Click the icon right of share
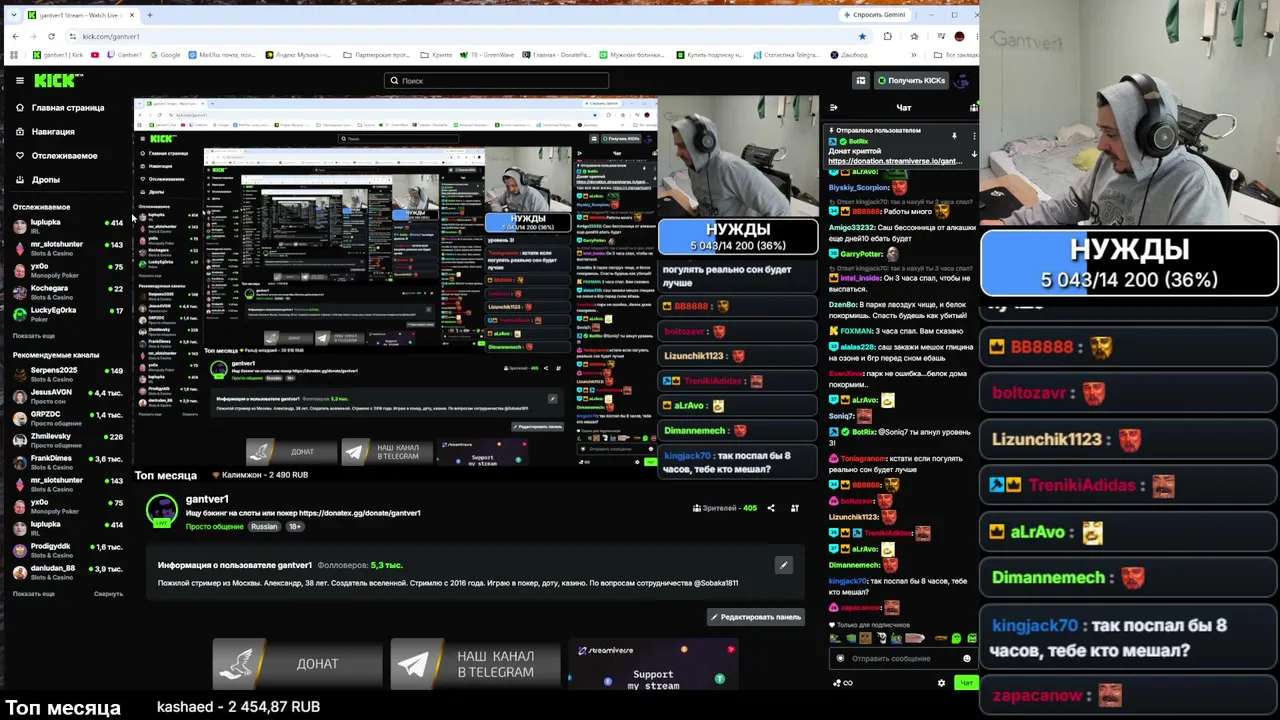This screenshot has height=720, width=1280. pos(795,508)
